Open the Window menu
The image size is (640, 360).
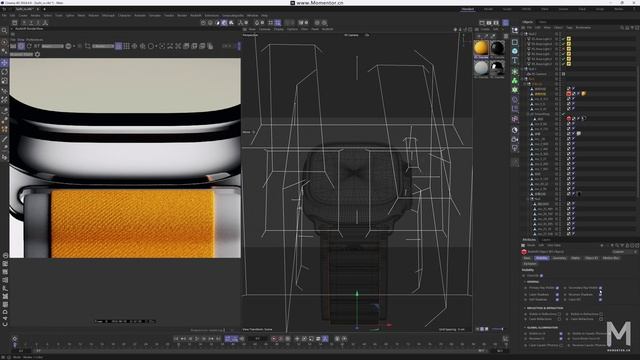[x=252, y=16]
